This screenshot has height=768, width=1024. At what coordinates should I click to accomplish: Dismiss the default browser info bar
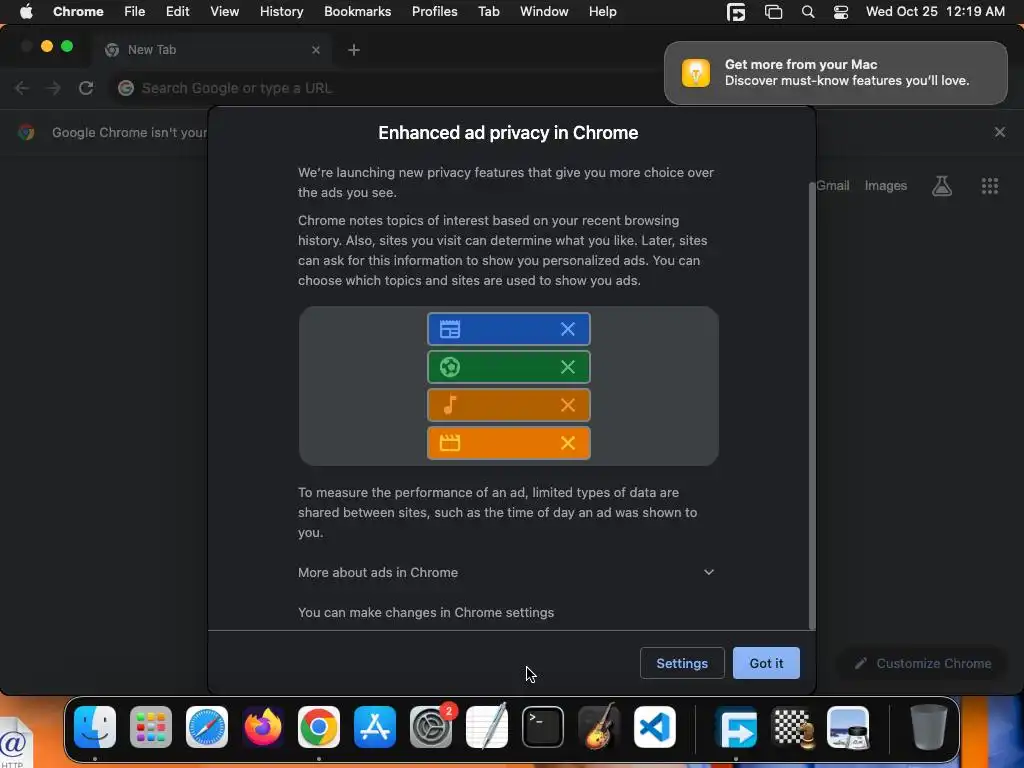coord(999,133)
